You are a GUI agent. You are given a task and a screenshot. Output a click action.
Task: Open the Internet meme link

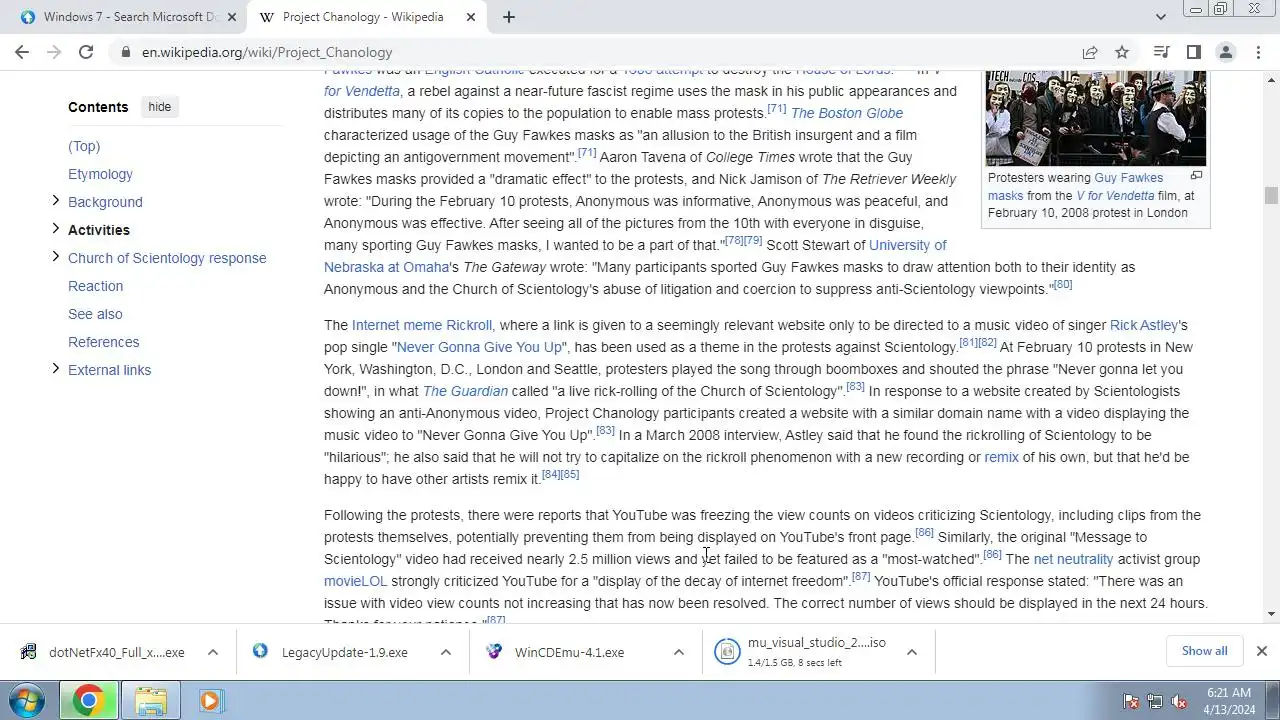click(394, 325)
